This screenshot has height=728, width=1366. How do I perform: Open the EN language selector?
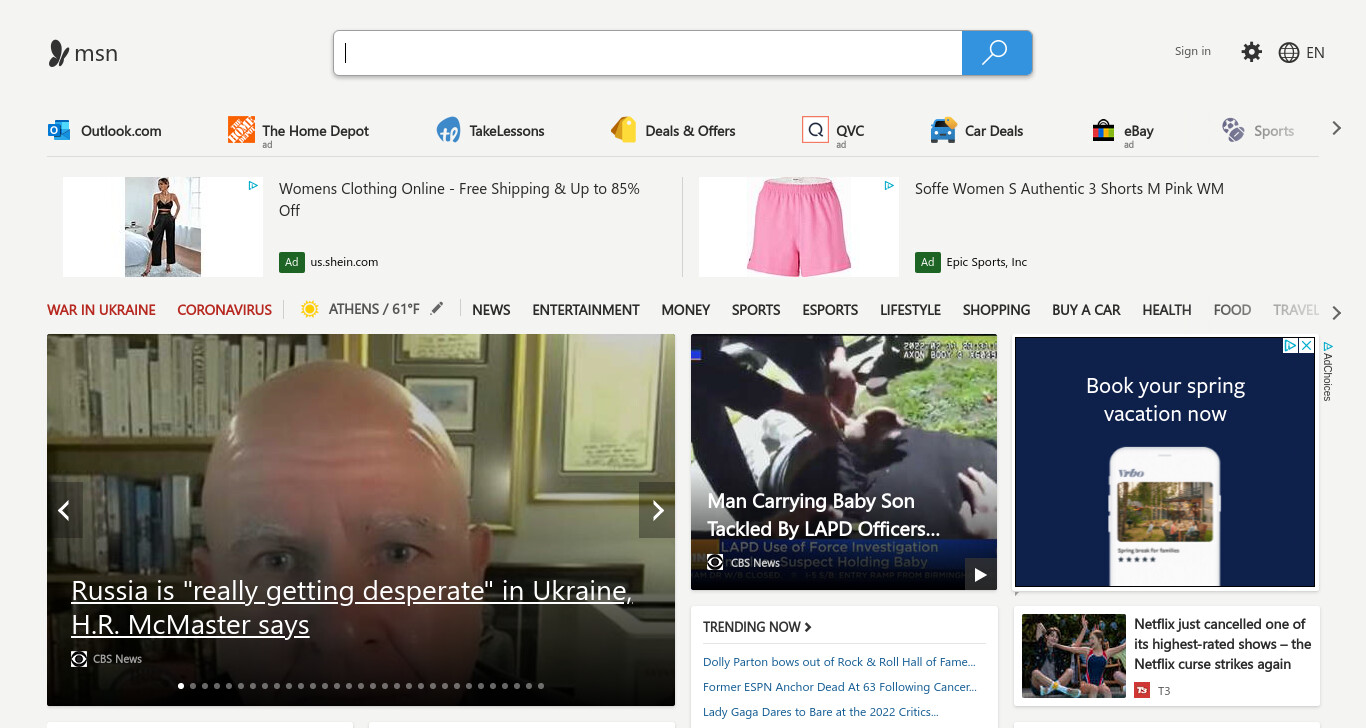click(1315, 53)
